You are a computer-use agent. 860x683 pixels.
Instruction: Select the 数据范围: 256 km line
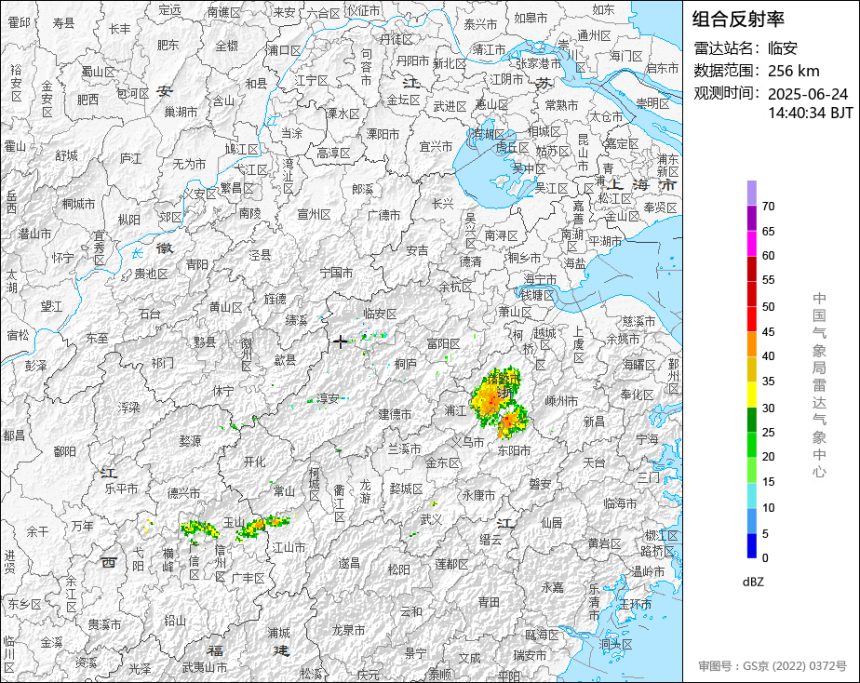point(756,71)
